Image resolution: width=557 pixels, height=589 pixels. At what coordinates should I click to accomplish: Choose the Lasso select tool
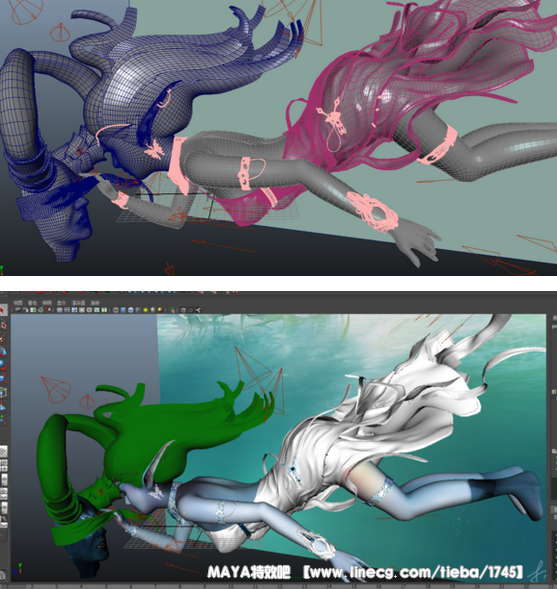(3, 325)
